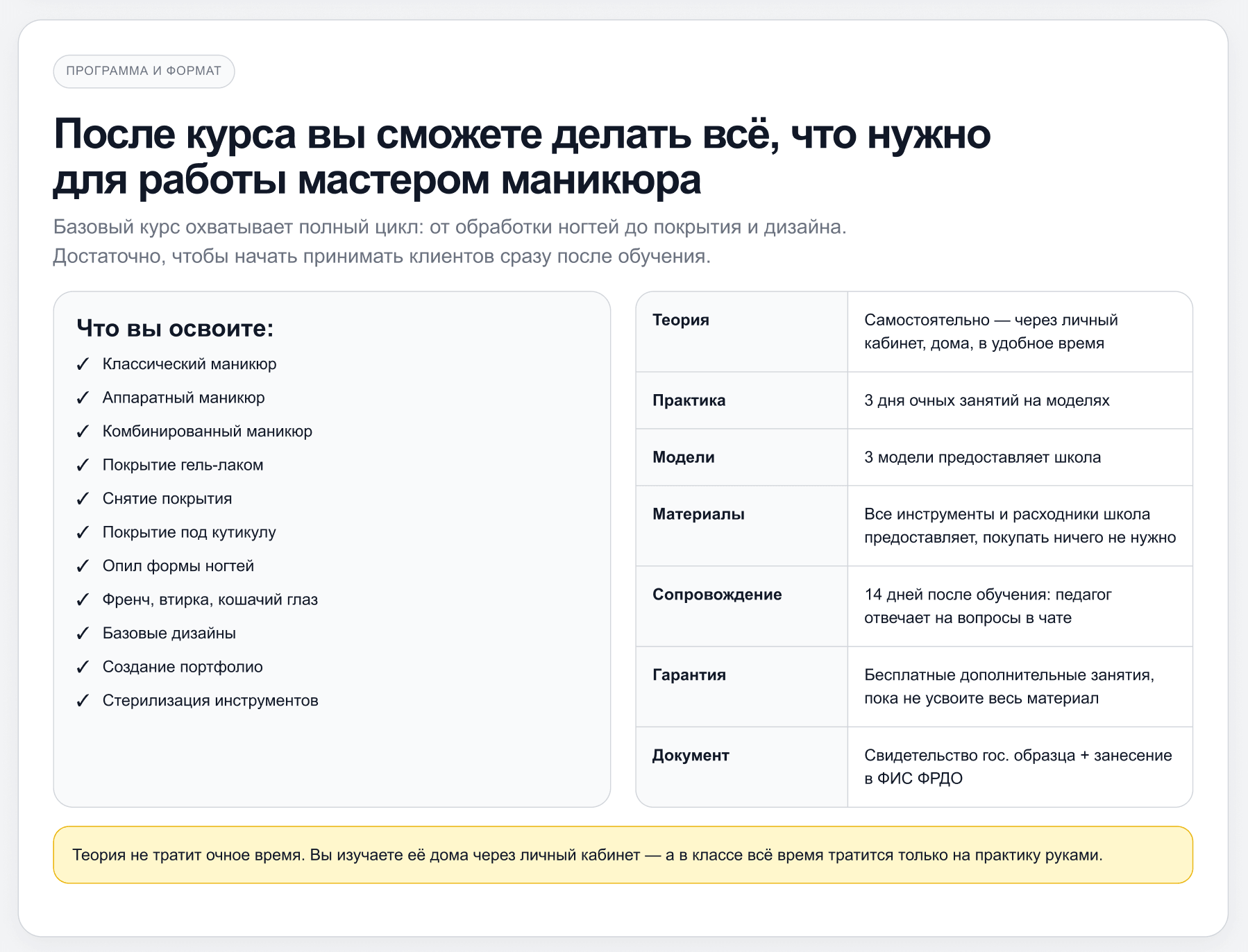Click the checkmark next to Базовые дизайны
The image size is (1248, 952).
point(83,634)
